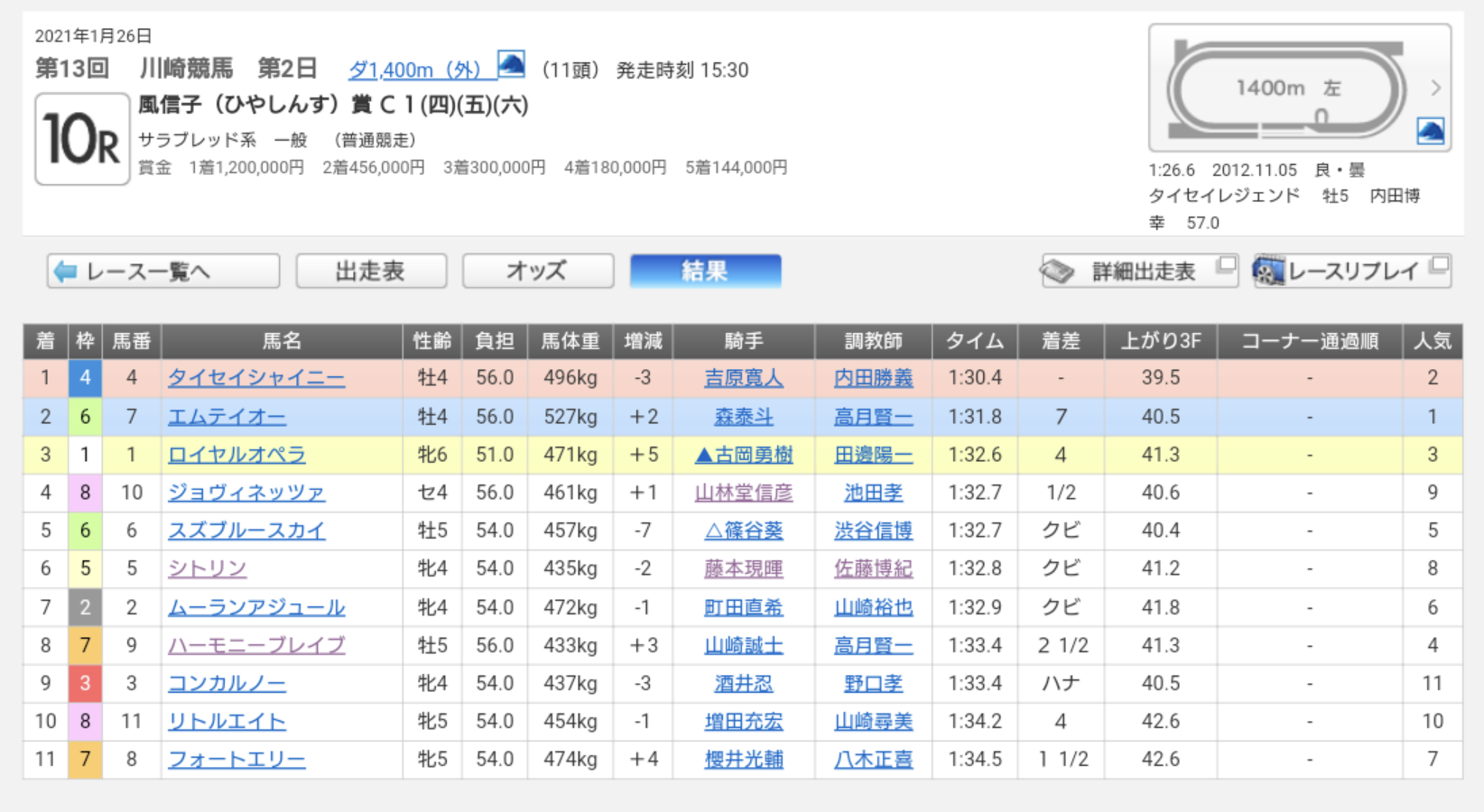Image resolution: width=1484 pixels, height=812 pixels.
Task: Open horse ロイヤルオペラ
Action: [237, 455]
